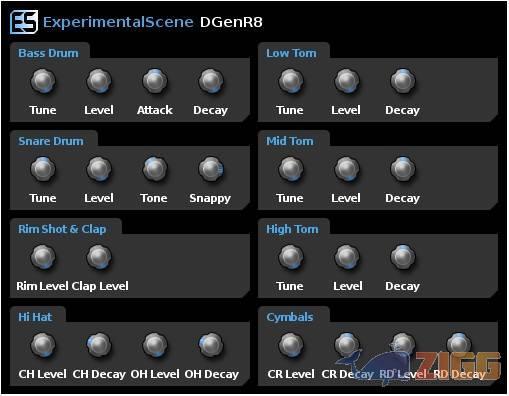
Task: Click the Clap Level knob
Action: [x=99, y=257]
